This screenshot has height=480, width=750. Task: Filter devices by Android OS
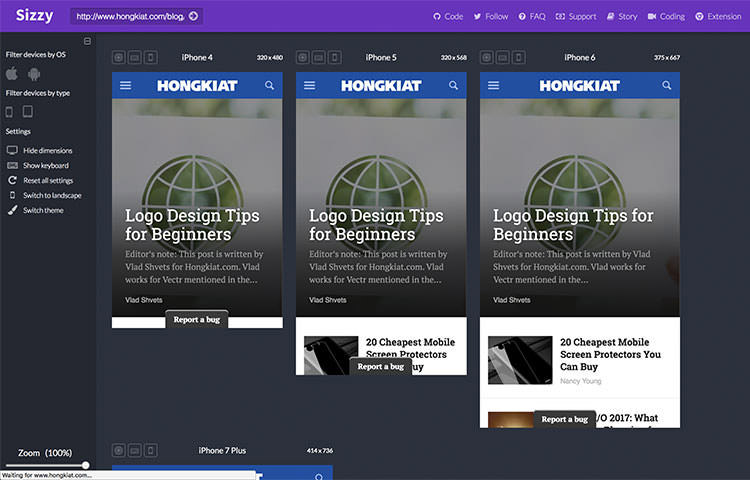pyautogui.click(x=34, y=74)
